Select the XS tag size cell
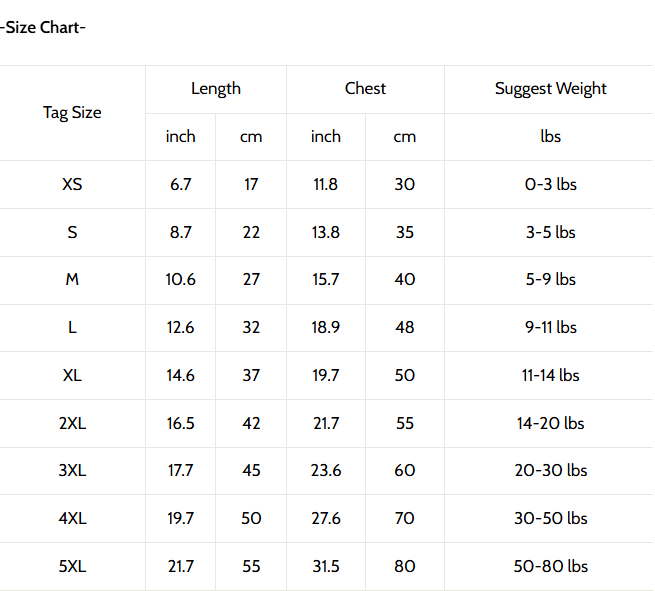Image resolution: width=655 pixels, height=591 pixels. click(72, 184)
